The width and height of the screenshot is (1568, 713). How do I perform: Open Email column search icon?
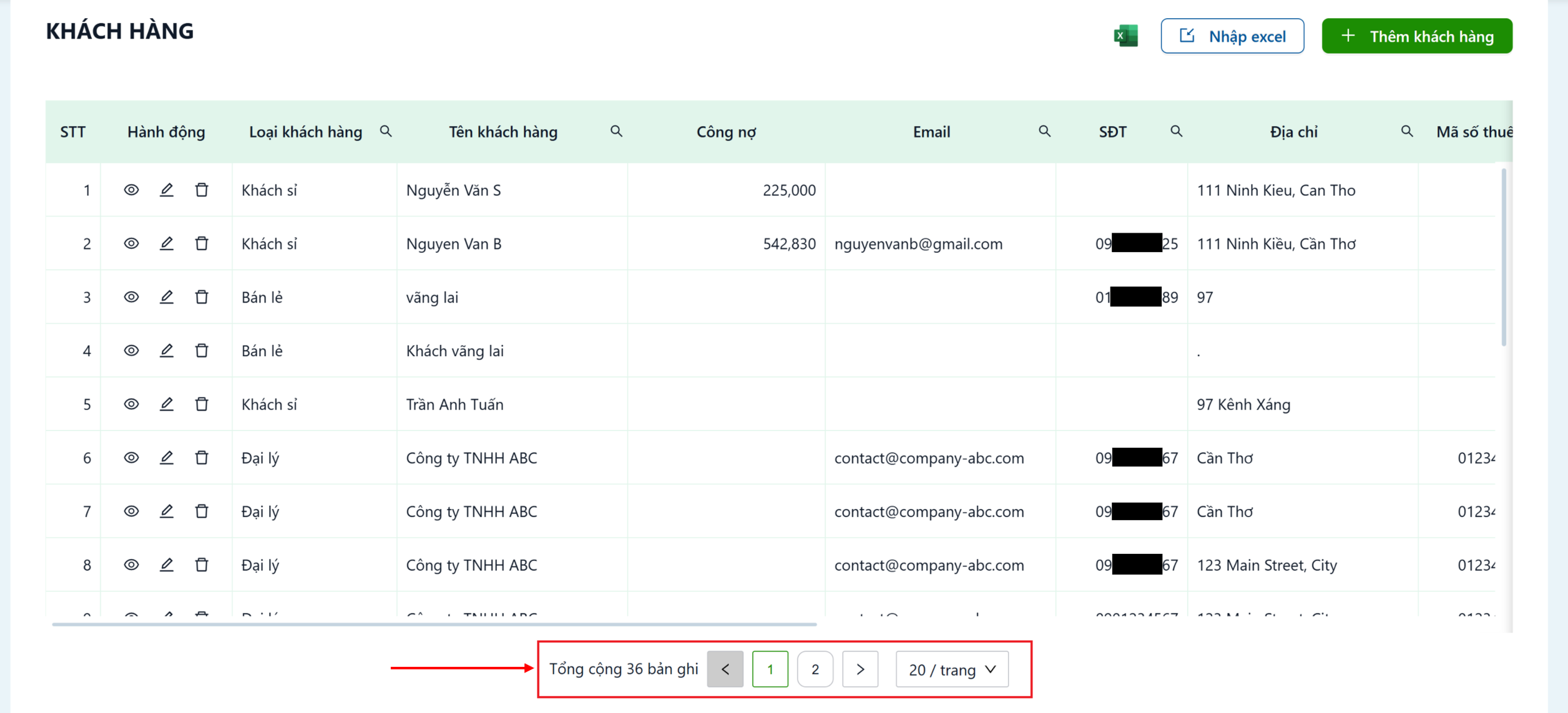click(x=1044, y=131)
